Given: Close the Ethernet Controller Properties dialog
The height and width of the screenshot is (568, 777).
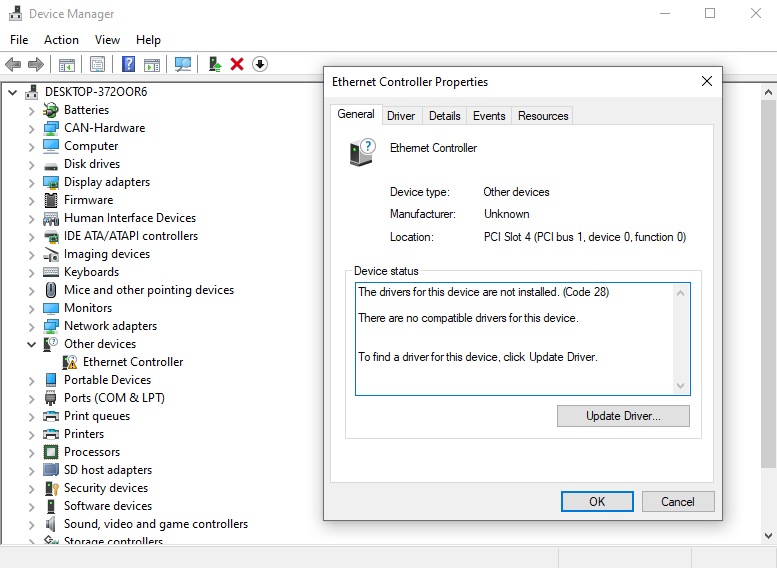Looking at the screenshot, I should click(x=707, y=81).
